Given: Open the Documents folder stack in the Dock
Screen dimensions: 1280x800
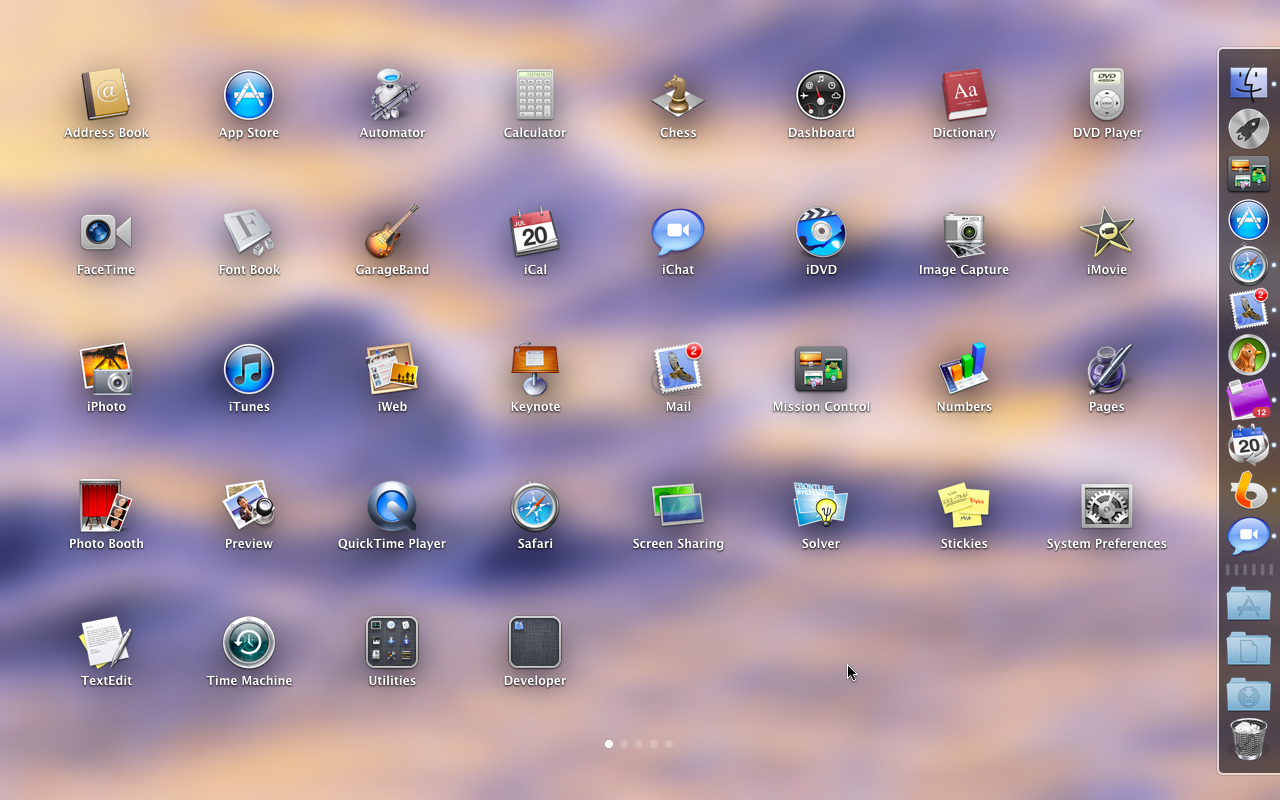Looking at the screenshot, I should coord(1248,650).
